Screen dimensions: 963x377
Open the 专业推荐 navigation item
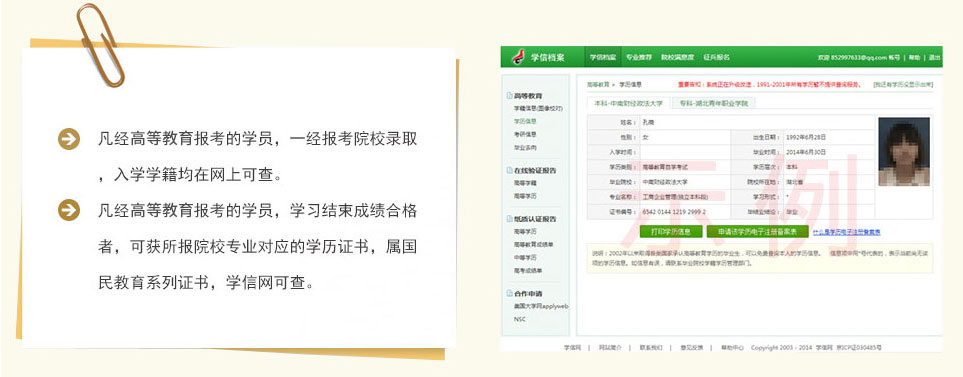coord(639,57)
